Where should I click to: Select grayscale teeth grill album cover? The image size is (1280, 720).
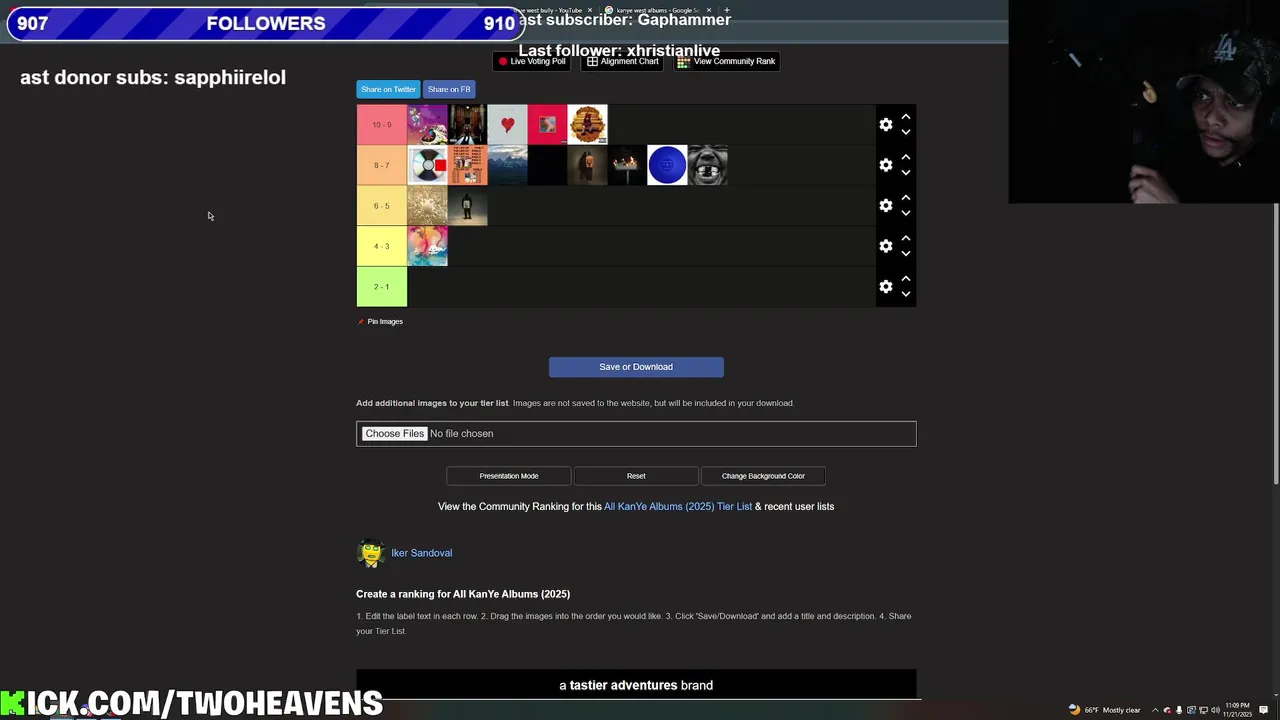[707, 165]
